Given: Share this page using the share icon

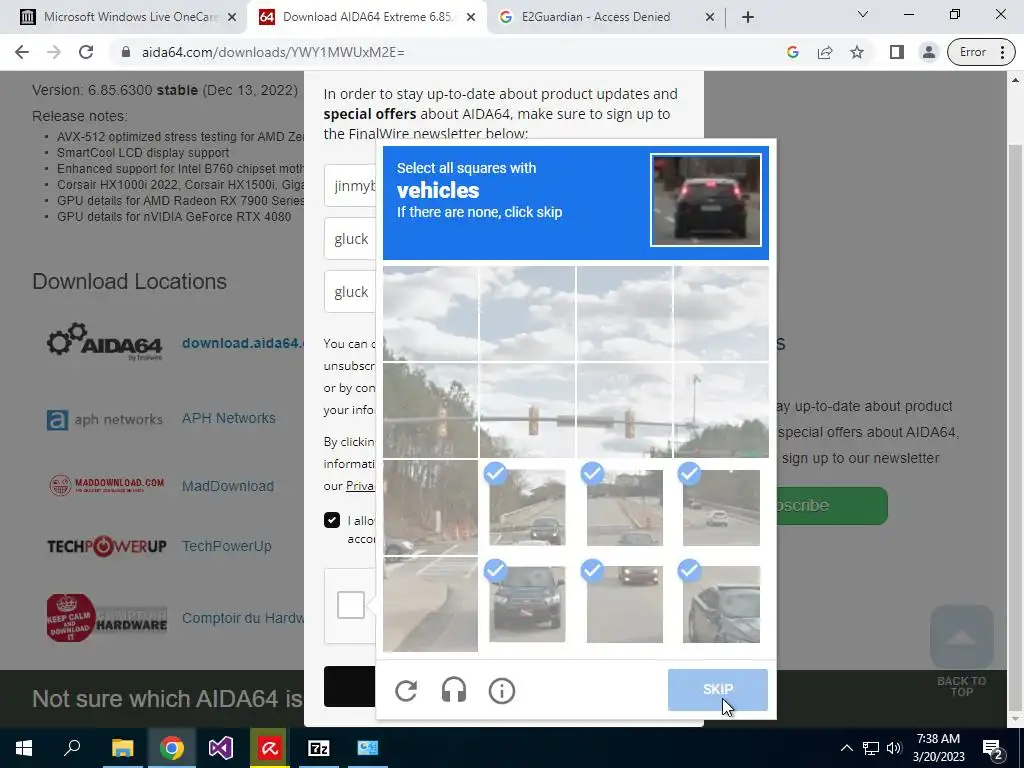Looking at the screenshot, I should [825, 52].
